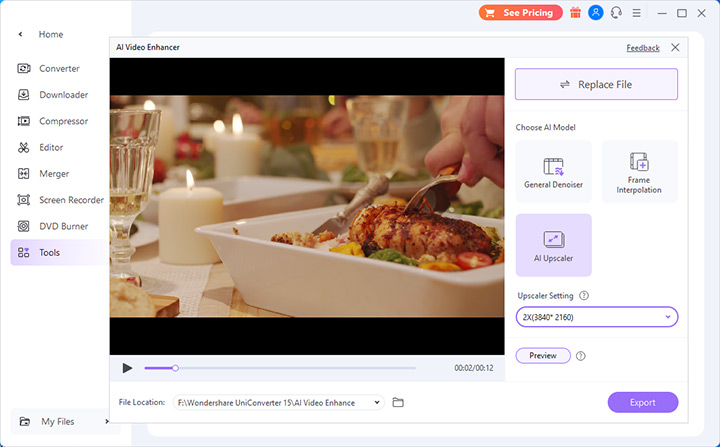Image resolution: width=720 pixels, height=447 pixels.
Task: Open the 2X(3840*2160) upscaler dropdown
Action: [x=597, y=317]
